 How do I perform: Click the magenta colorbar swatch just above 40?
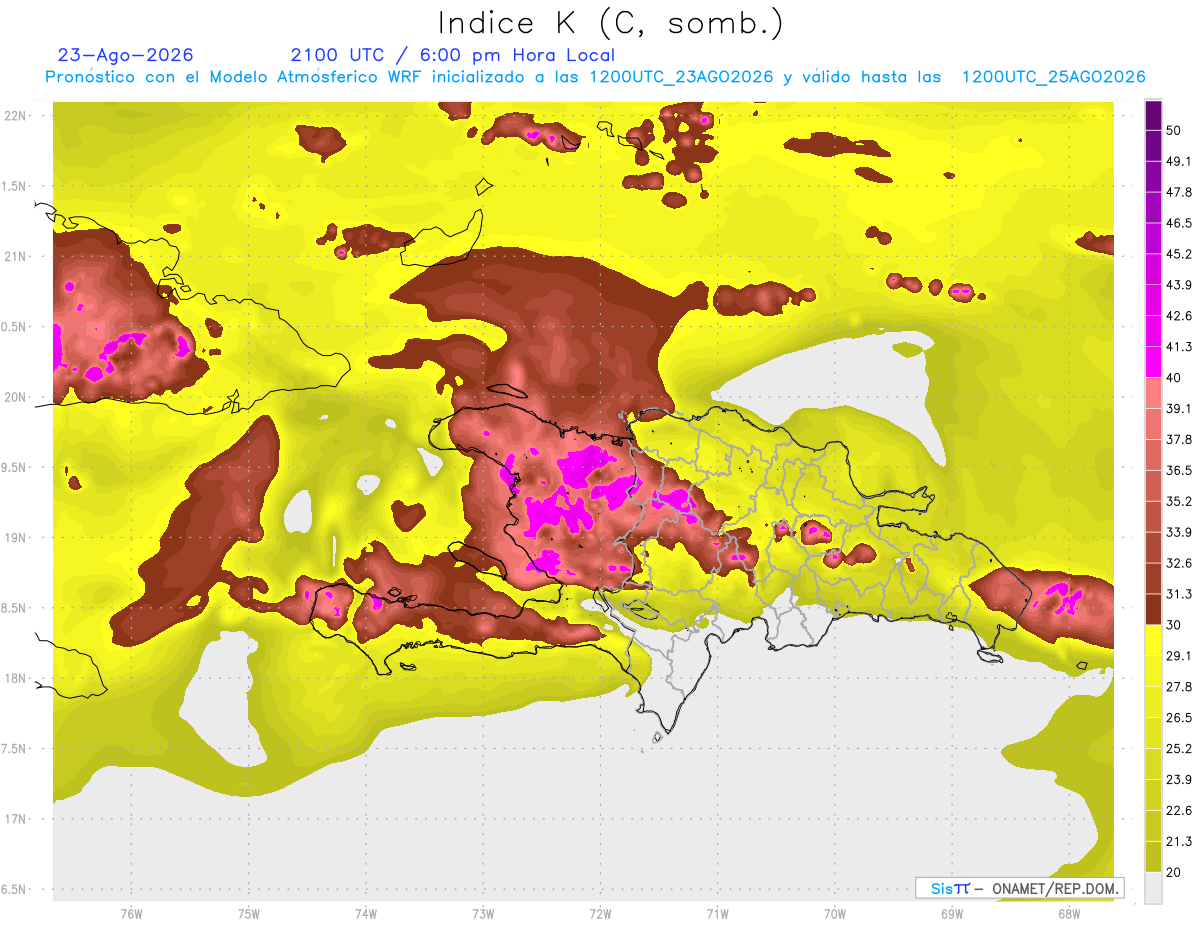1153,362
